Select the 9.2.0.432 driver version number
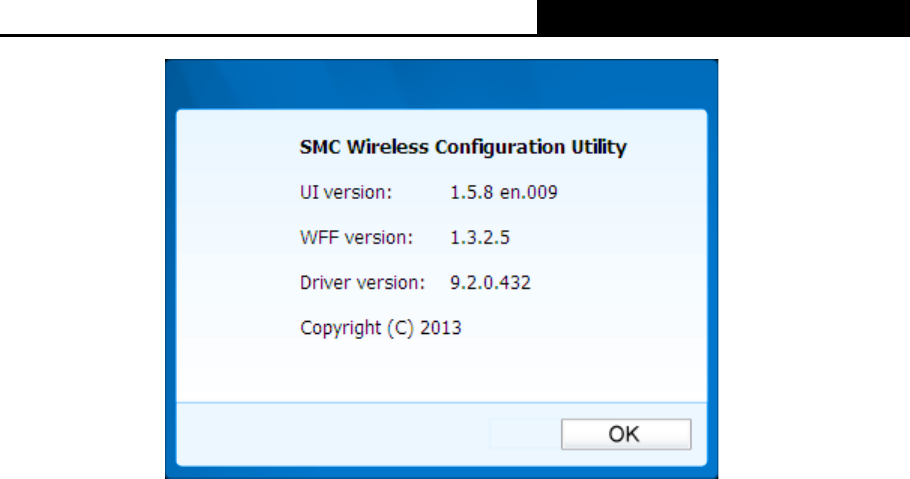This screenshot has width=910, height=479. 491,282
